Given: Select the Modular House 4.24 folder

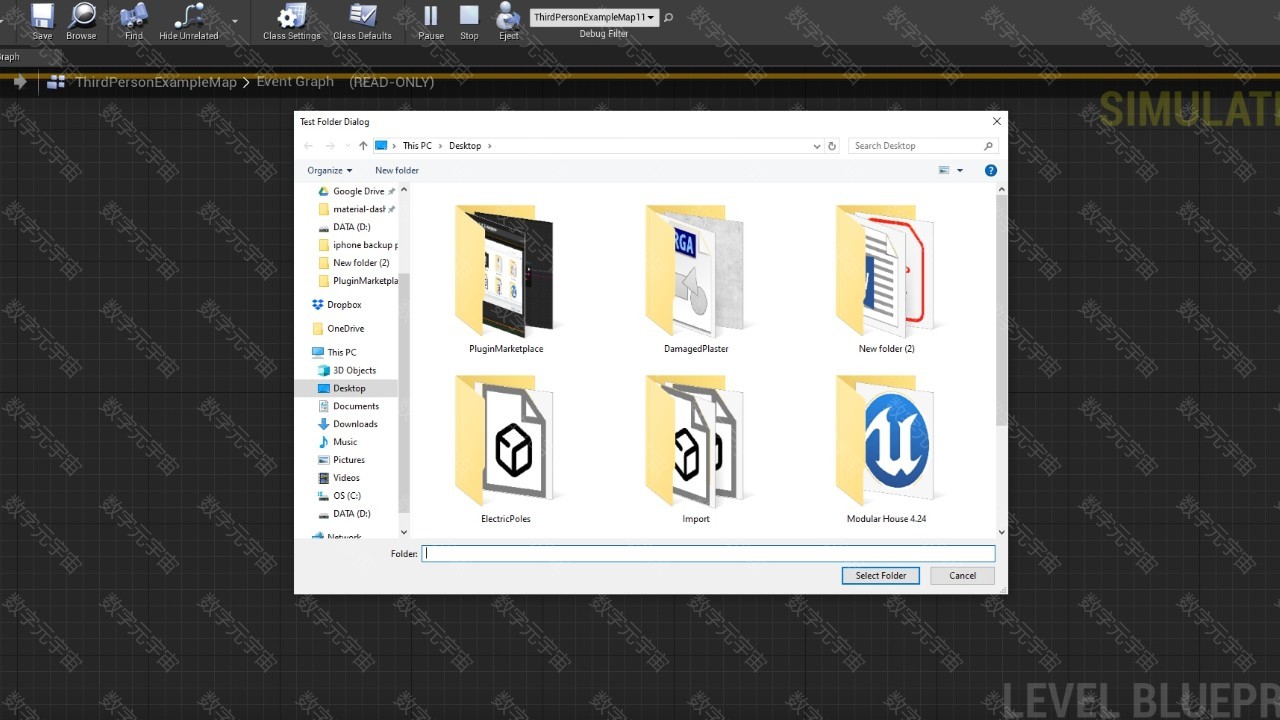Looking at the screenshot, I should tap(886, 450).
